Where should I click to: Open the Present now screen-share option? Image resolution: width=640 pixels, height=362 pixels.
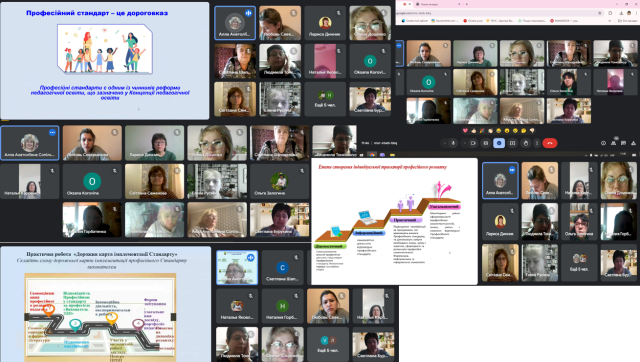(512, 143)
